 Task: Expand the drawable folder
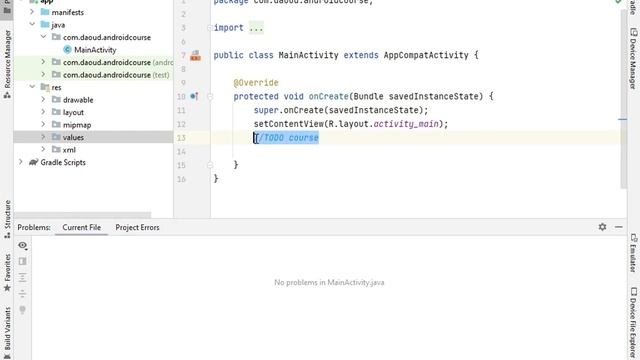coord(43,100)
